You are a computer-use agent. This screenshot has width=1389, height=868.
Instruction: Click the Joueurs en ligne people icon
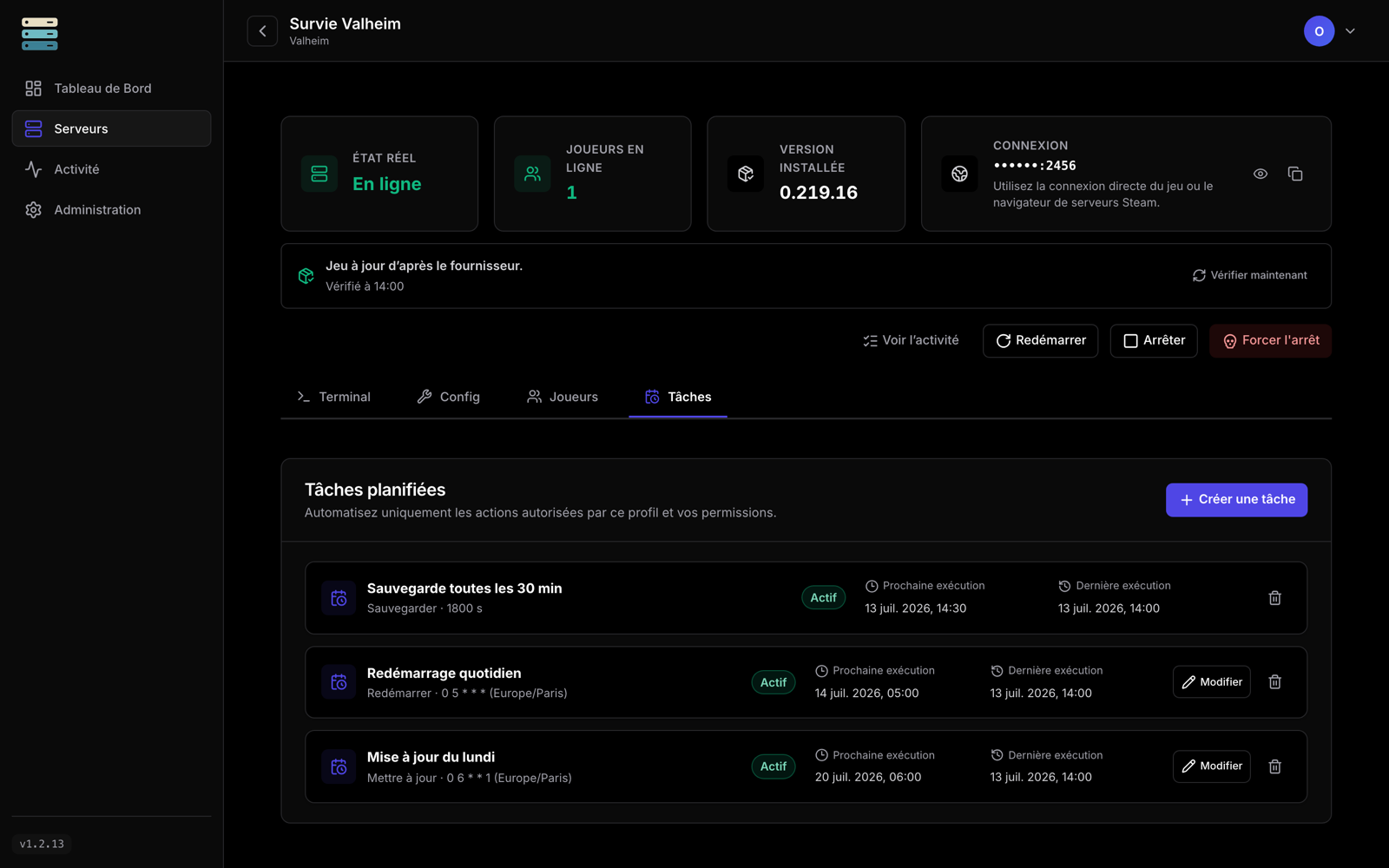[533, 174]
